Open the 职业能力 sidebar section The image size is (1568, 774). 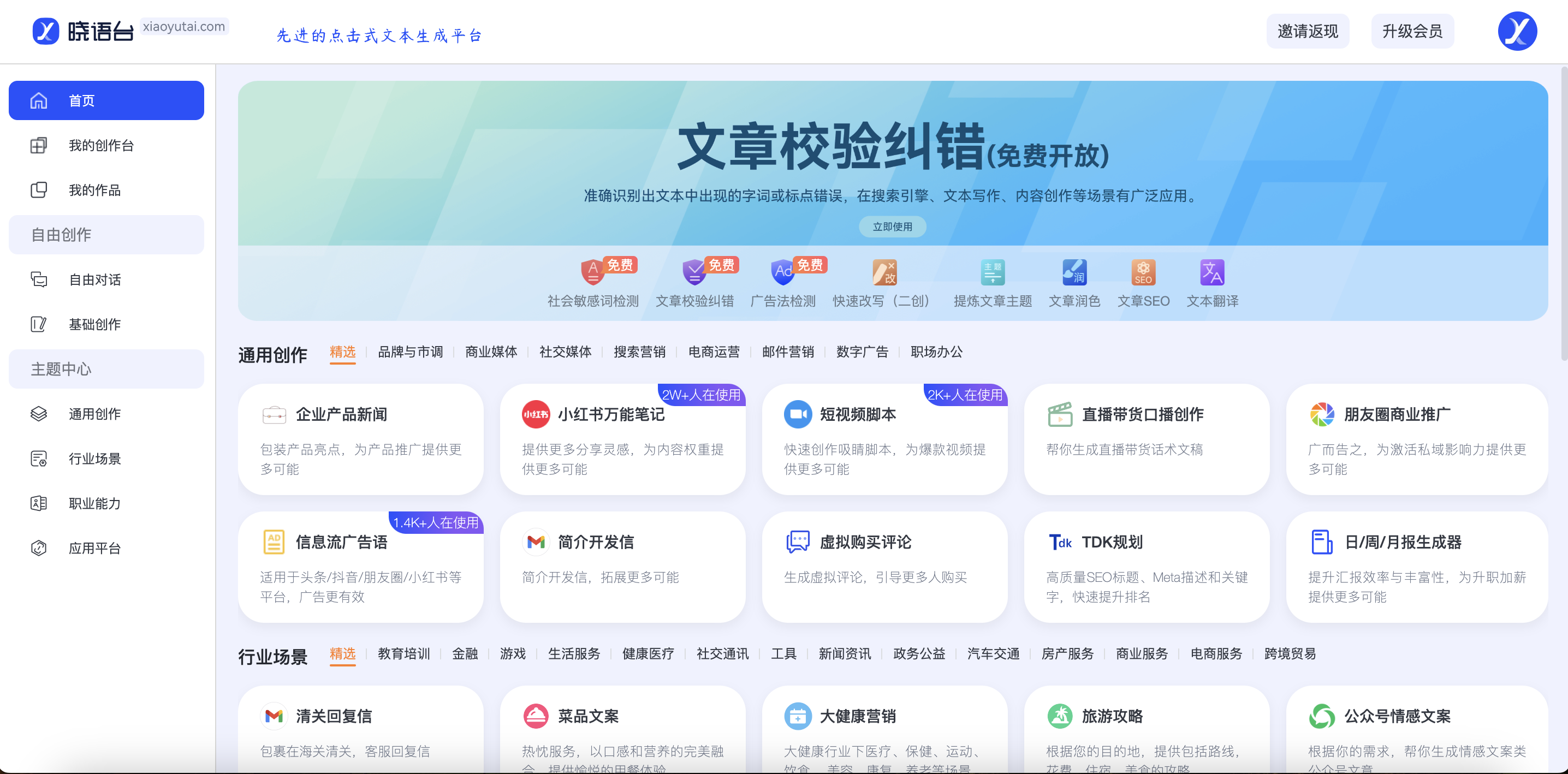click(x=94, y=503)
